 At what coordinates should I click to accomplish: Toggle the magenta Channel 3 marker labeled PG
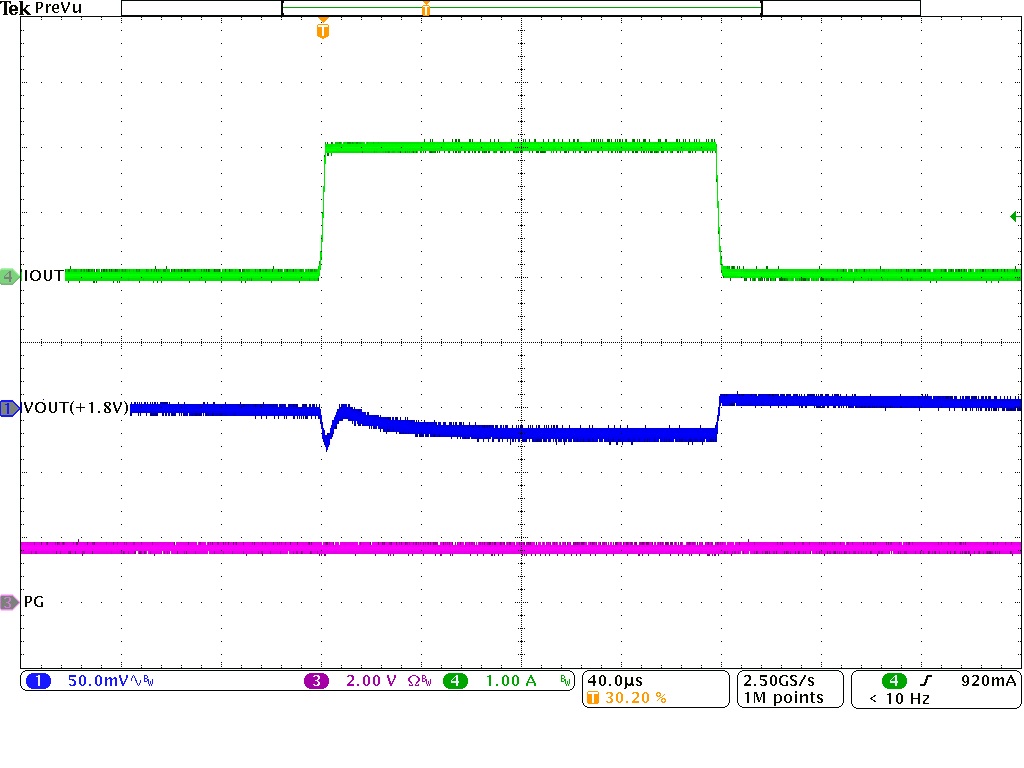point(7,604)
